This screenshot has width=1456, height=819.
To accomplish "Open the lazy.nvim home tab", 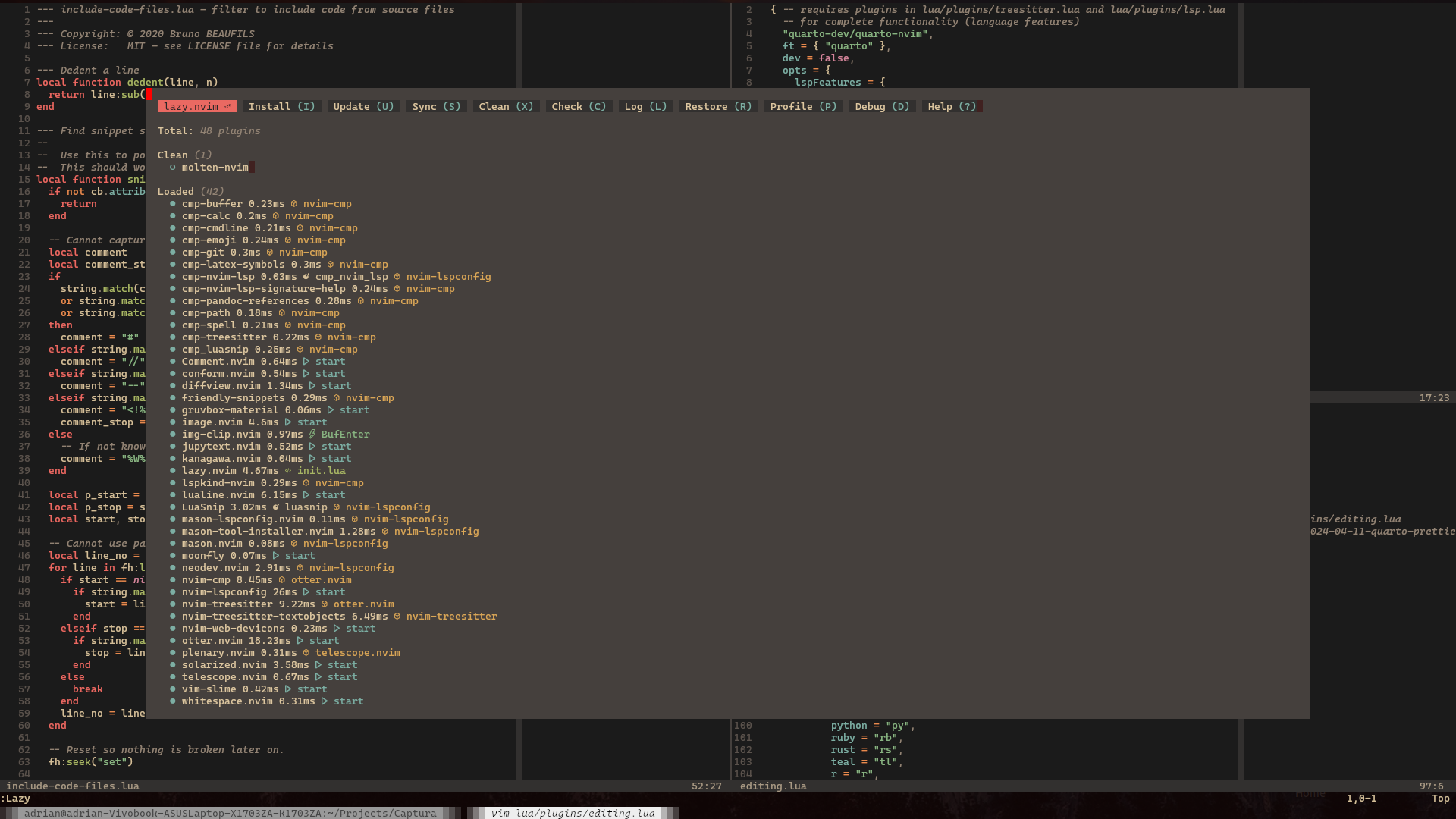I will click(x=197, y=107).
